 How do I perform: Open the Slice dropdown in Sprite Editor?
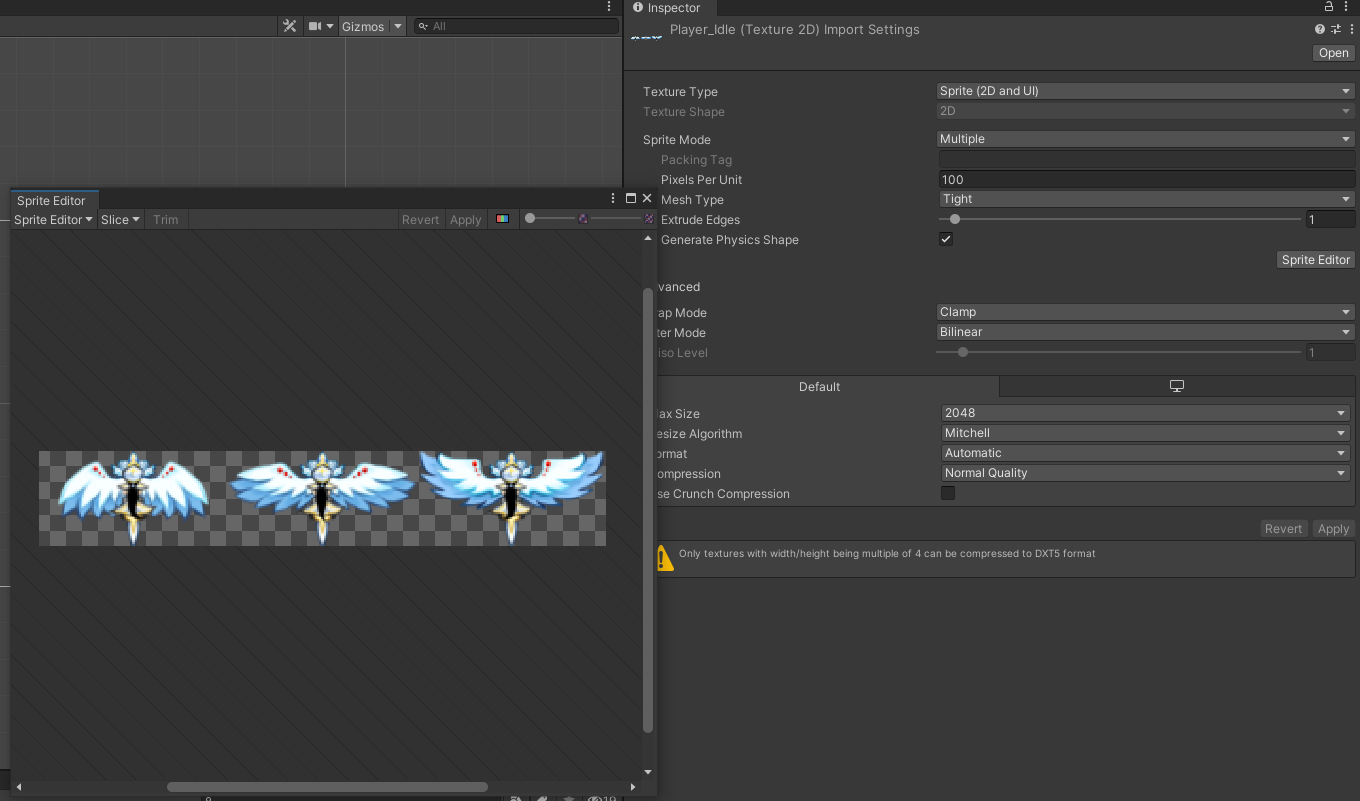click(x=120, y=219)
